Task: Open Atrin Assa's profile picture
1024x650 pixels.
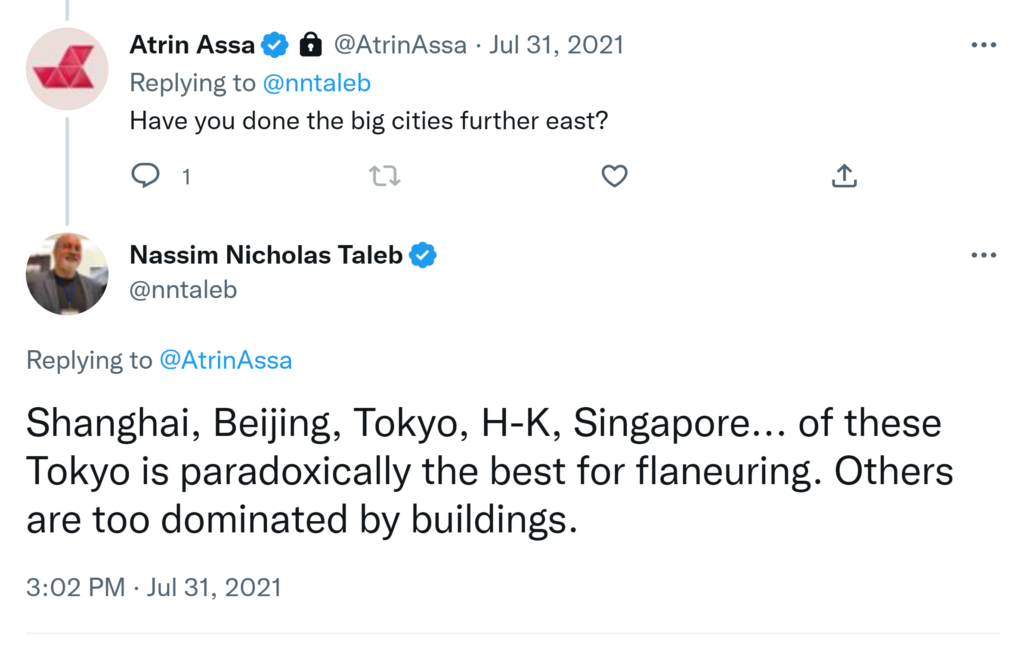Action: 67,68
